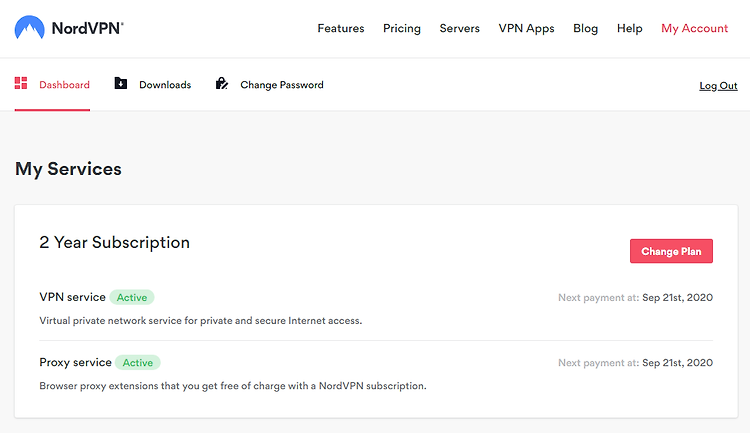Visit the Blog link
The width and height of the screenshot is (750, 433).
click(x=585, y=29)
